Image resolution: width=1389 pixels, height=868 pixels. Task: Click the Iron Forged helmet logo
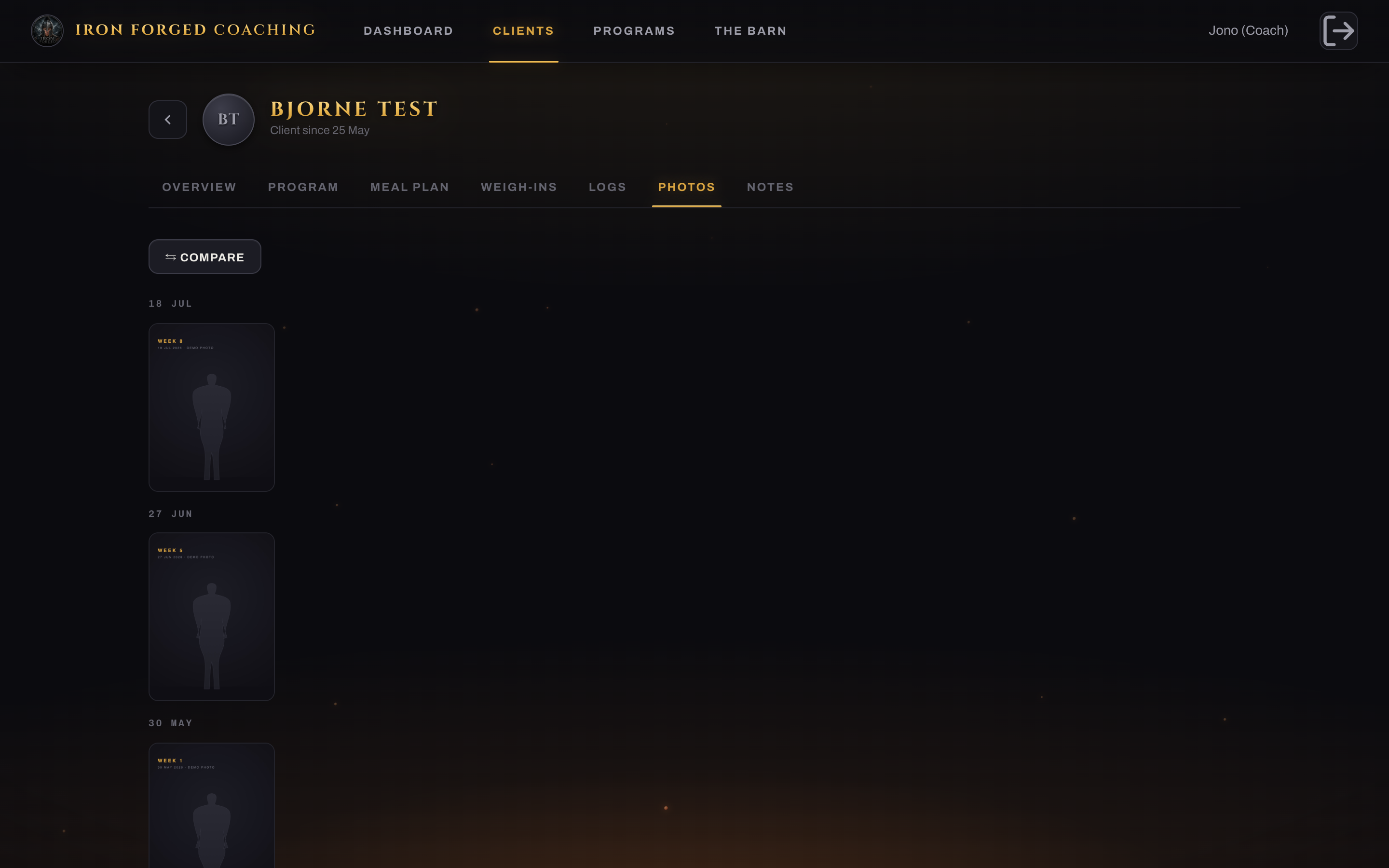(x=47, y=30)
